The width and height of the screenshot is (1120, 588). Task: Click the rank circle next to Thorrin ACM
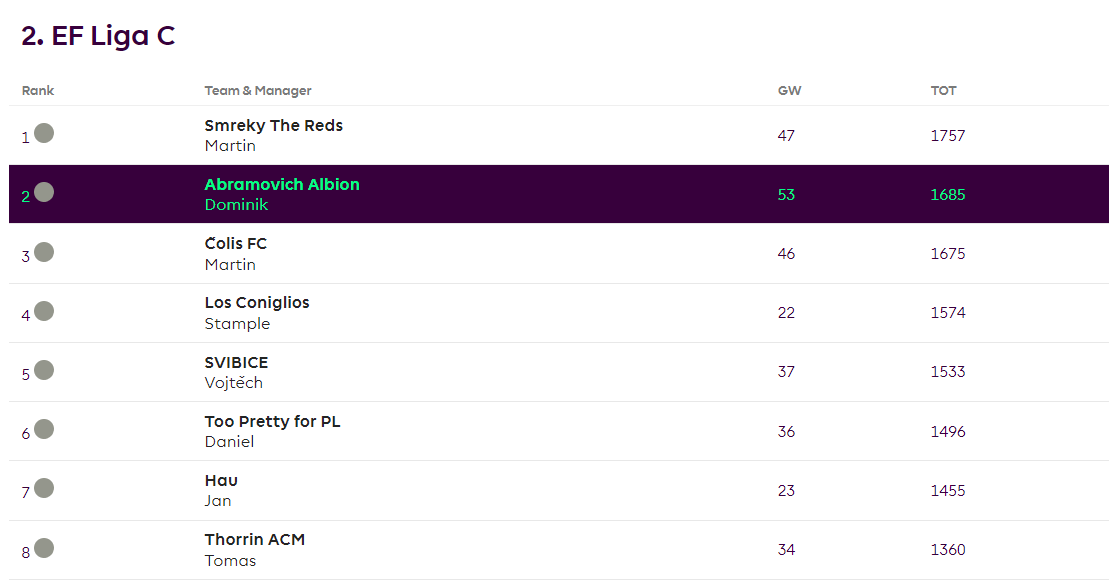(44, 548)
